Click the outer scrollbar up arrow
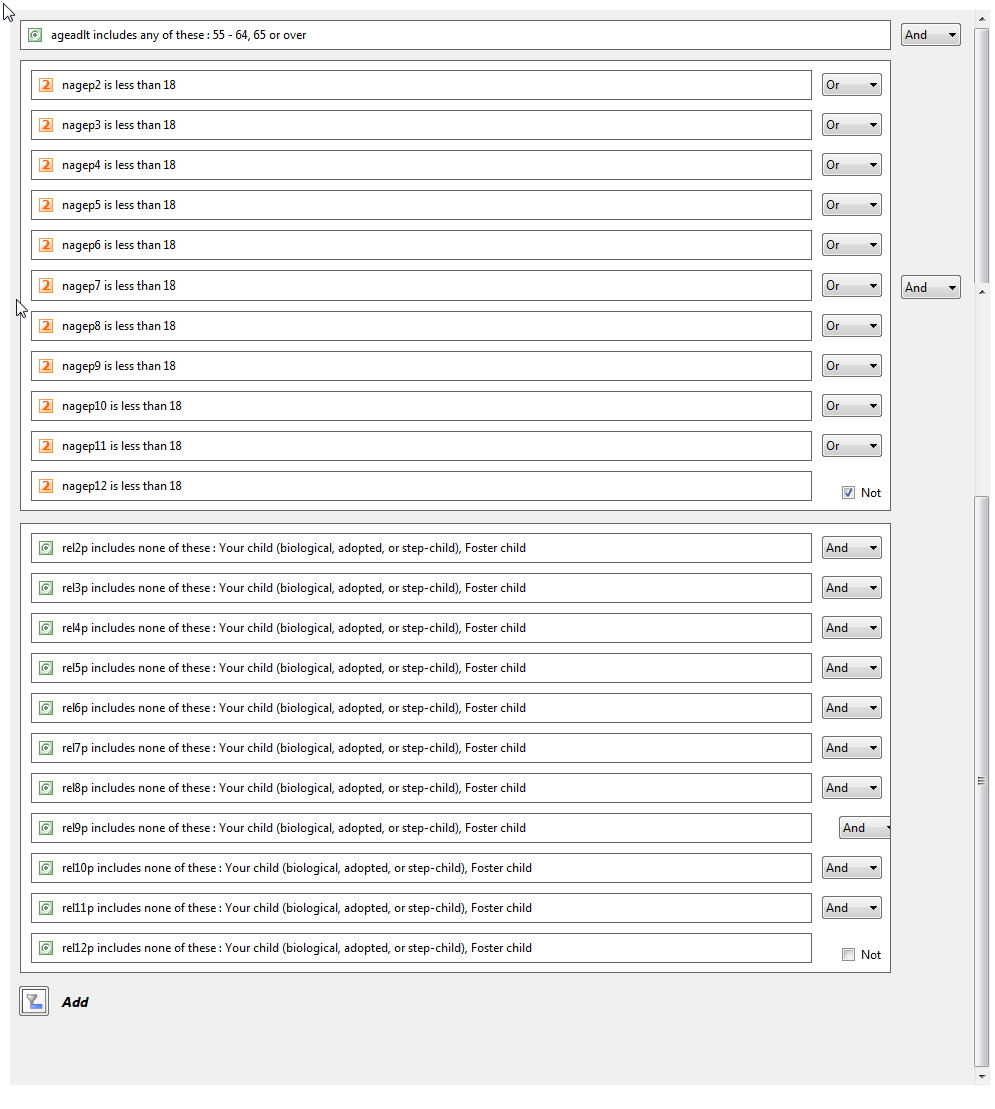The height and width of the screenshot is (1109, 995). pos(982,18)
